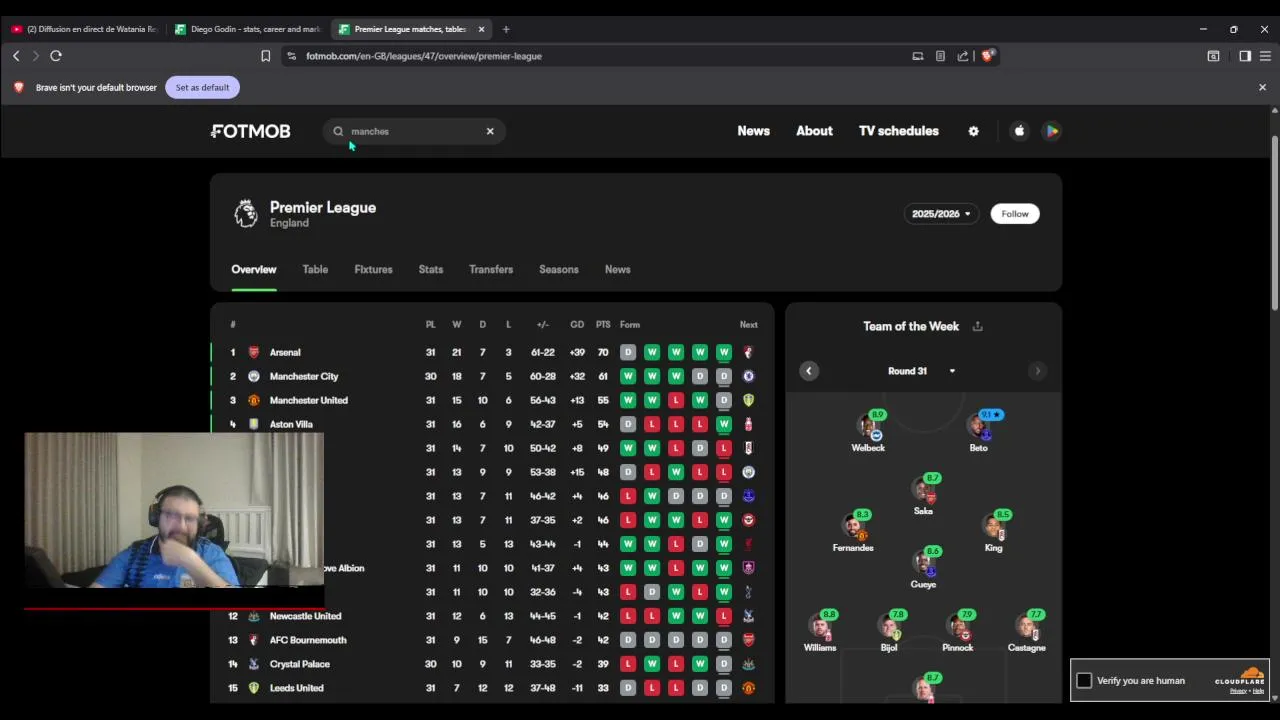
Task: Open the Stats tab
Action: (x=431, y=269)
